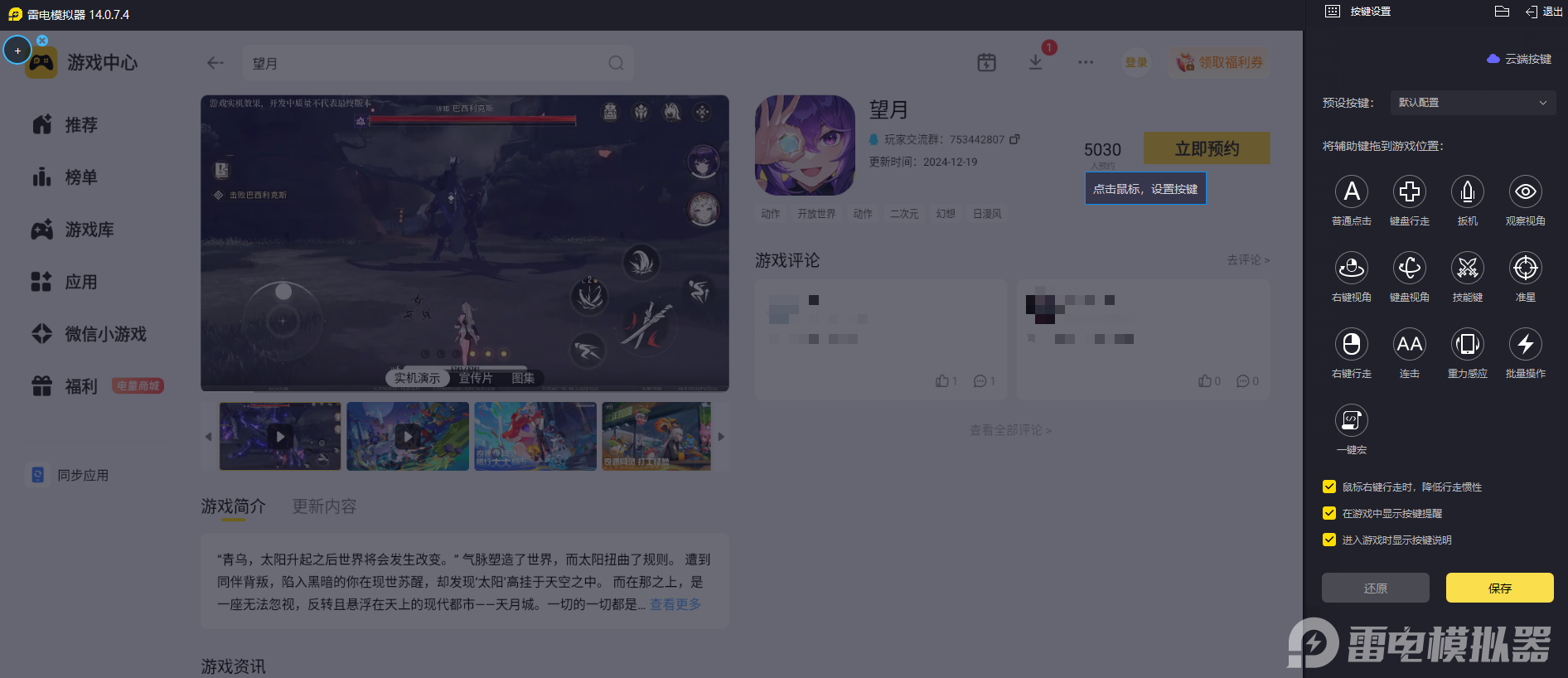Toggle 在游戏中显示按键提醒 checkbox
1568x678 pixels.
pyautogui.click(x=1329, y=513)
